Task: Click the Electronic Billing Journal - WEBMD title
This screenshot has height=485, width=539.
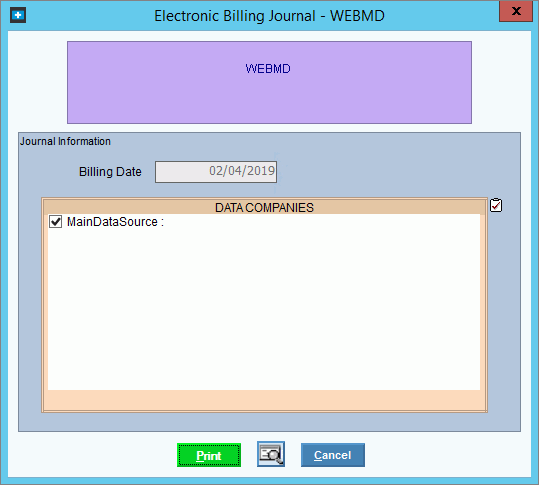Action: (269, 16)
